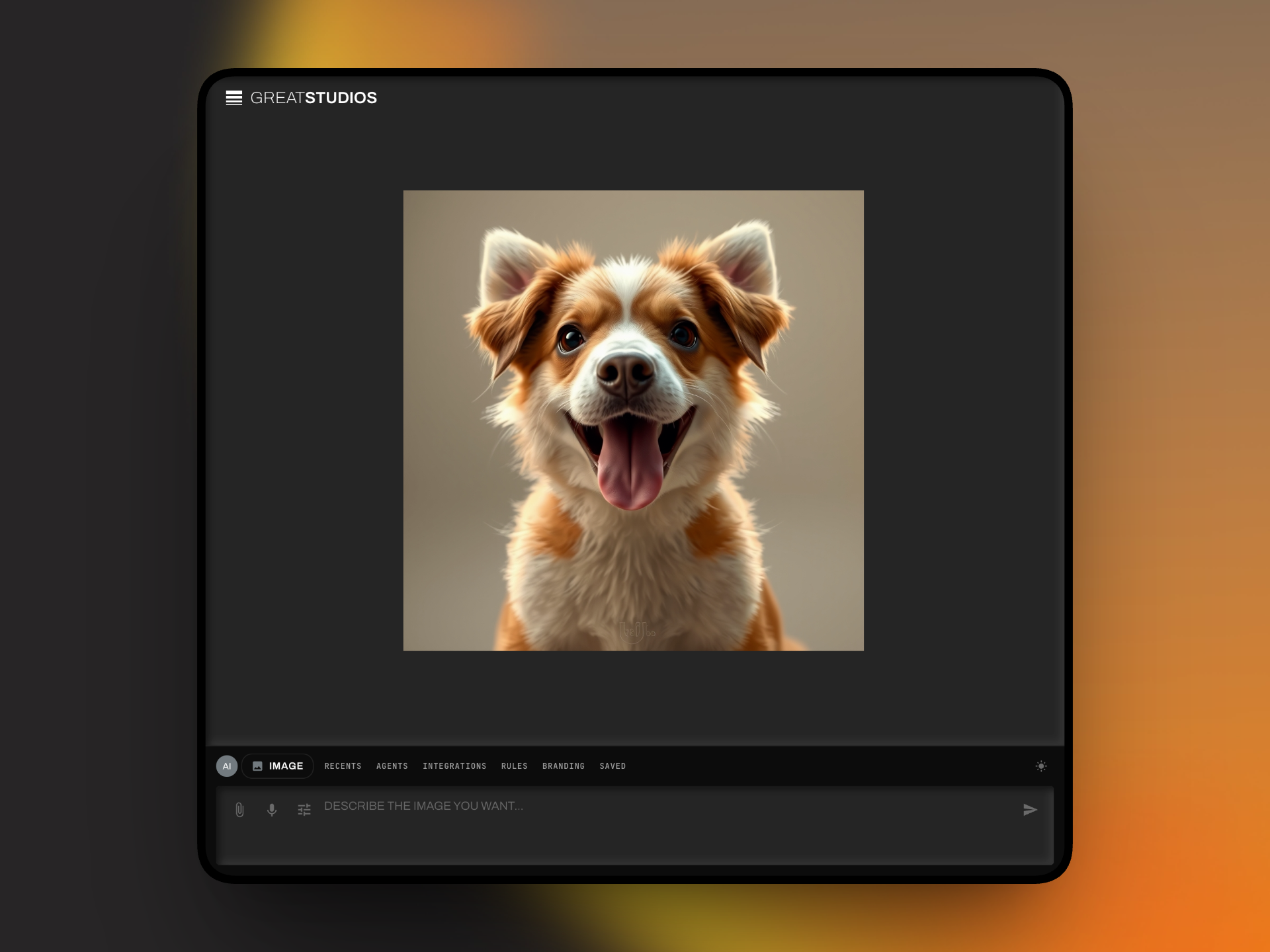Screen dimensions: 1270x952
Task: Open the RULES tab
Action: (x=515, y=766)
